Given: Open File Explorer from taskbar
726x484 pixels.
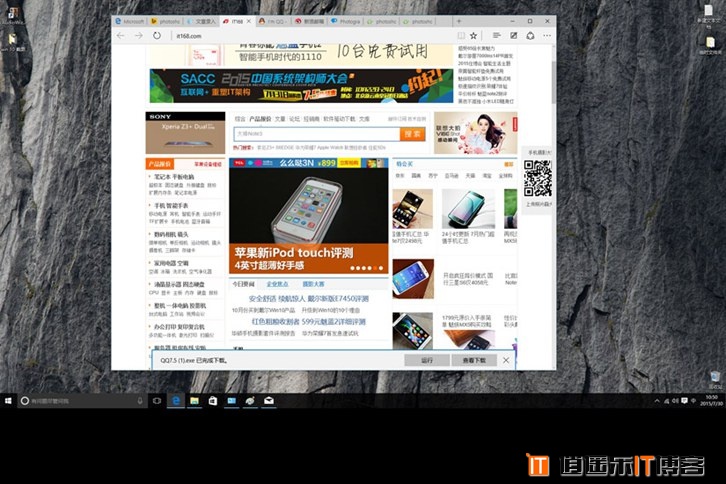Looking at the screenshot, I should point(194,401).
